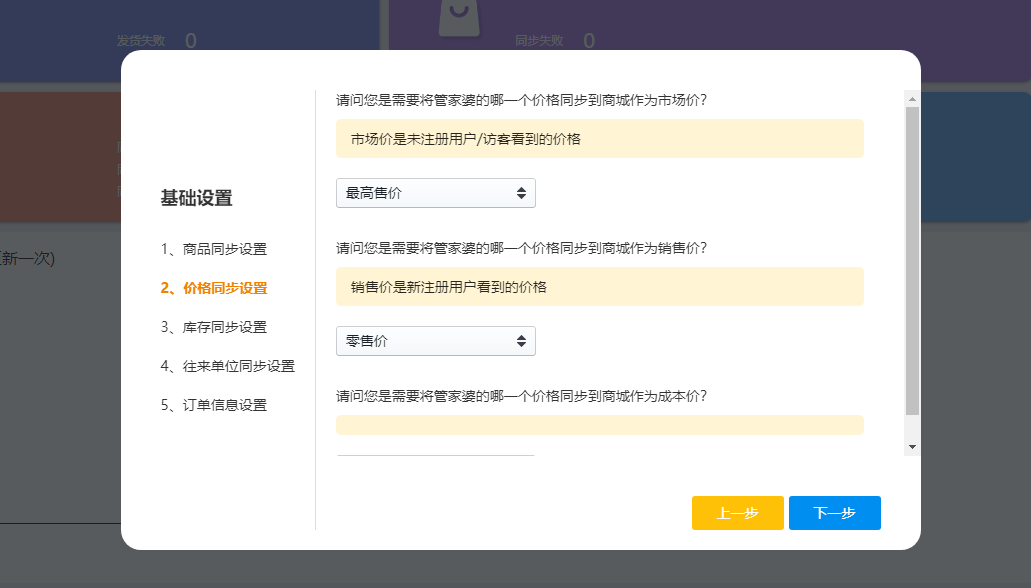Image resolution: width=1031 pixels, height=588 pixels.
Task: Open step 3、库存同步设置
Action: tap(214, 327)
